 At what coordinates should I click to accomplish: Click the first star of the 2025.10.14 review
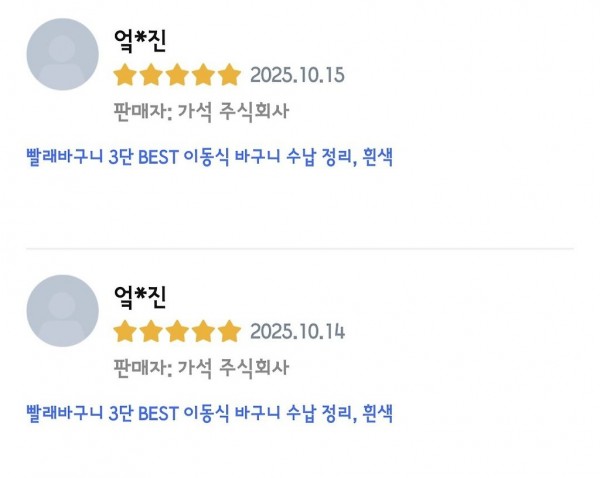pos(125,332)
